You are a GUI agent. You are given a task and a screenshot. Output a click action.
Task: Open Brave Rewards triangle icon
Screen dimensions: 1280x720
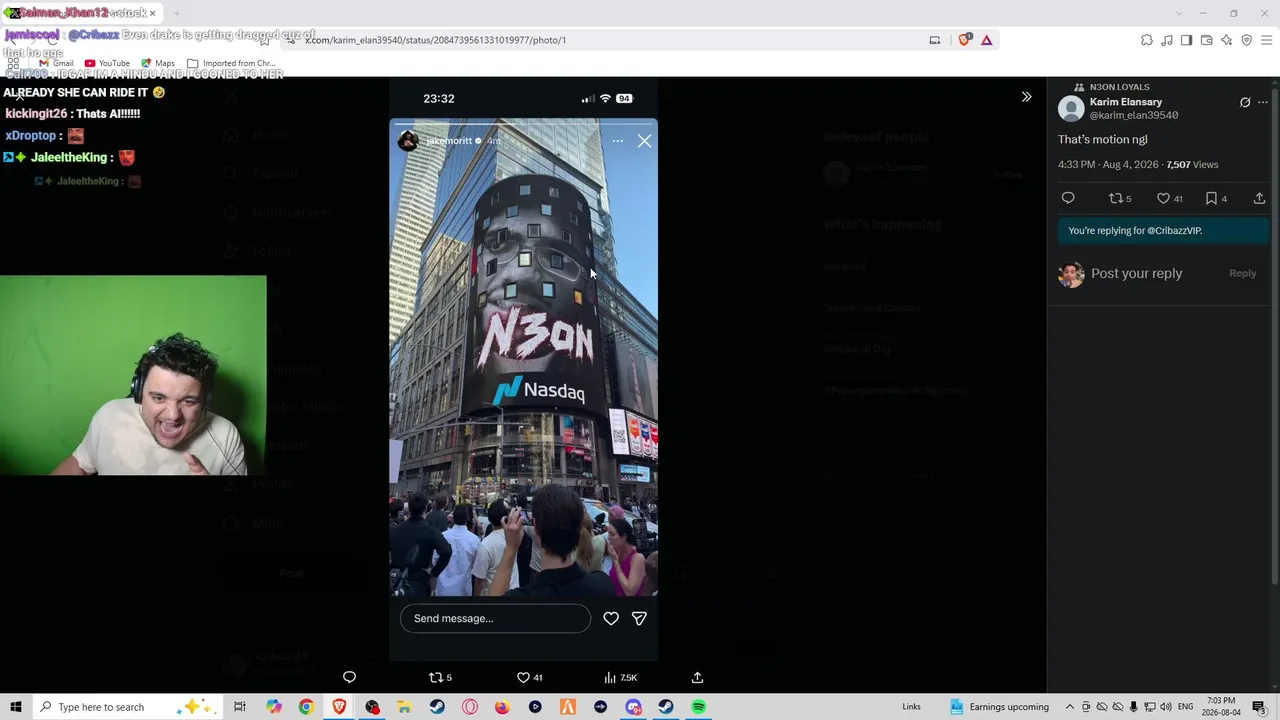pos(986,40)
